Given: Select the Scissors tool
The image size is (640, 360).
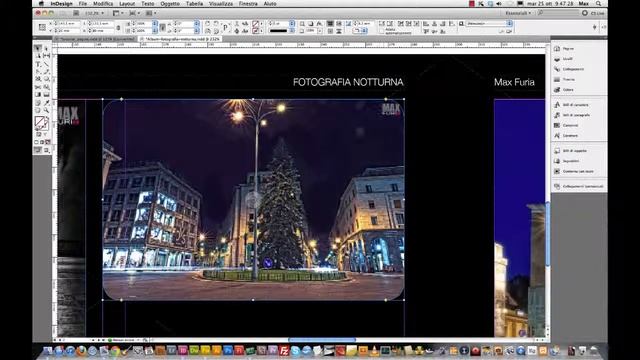Looking at the screenshot, I should [x=38, y=87].
